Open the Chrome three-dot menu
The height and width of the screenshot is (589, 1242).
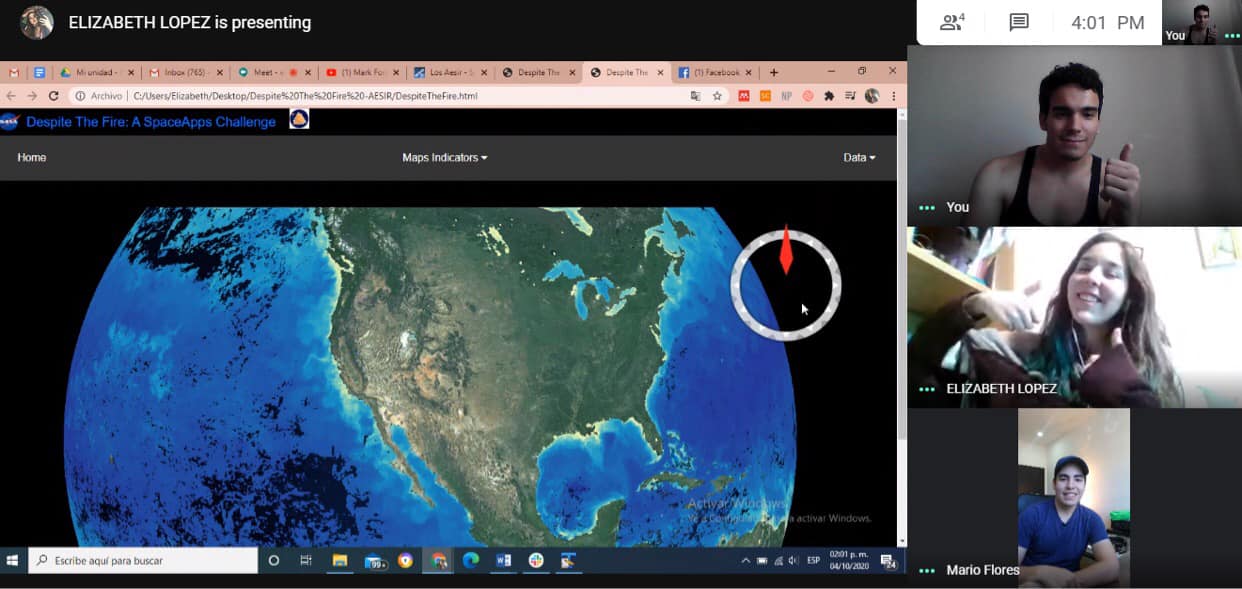[893, 96]
